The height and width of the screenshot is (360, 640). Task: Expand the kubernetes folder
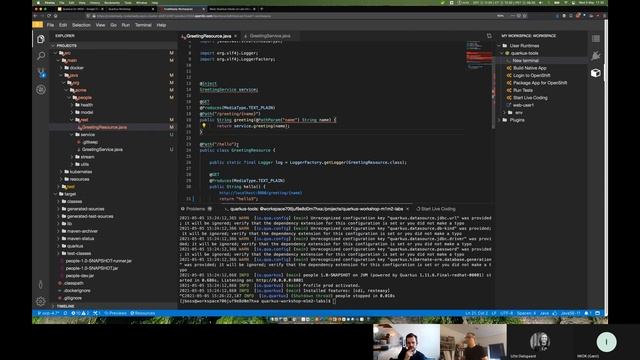[80, 172]
